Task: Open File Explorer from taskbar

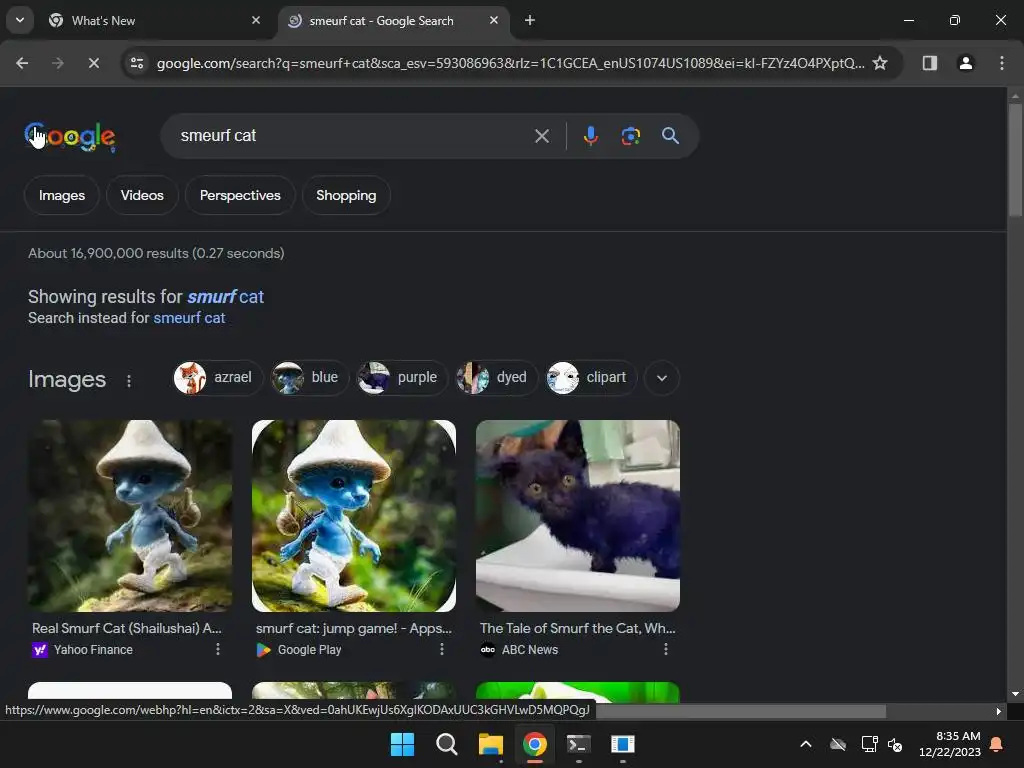Action: (490, 744)
